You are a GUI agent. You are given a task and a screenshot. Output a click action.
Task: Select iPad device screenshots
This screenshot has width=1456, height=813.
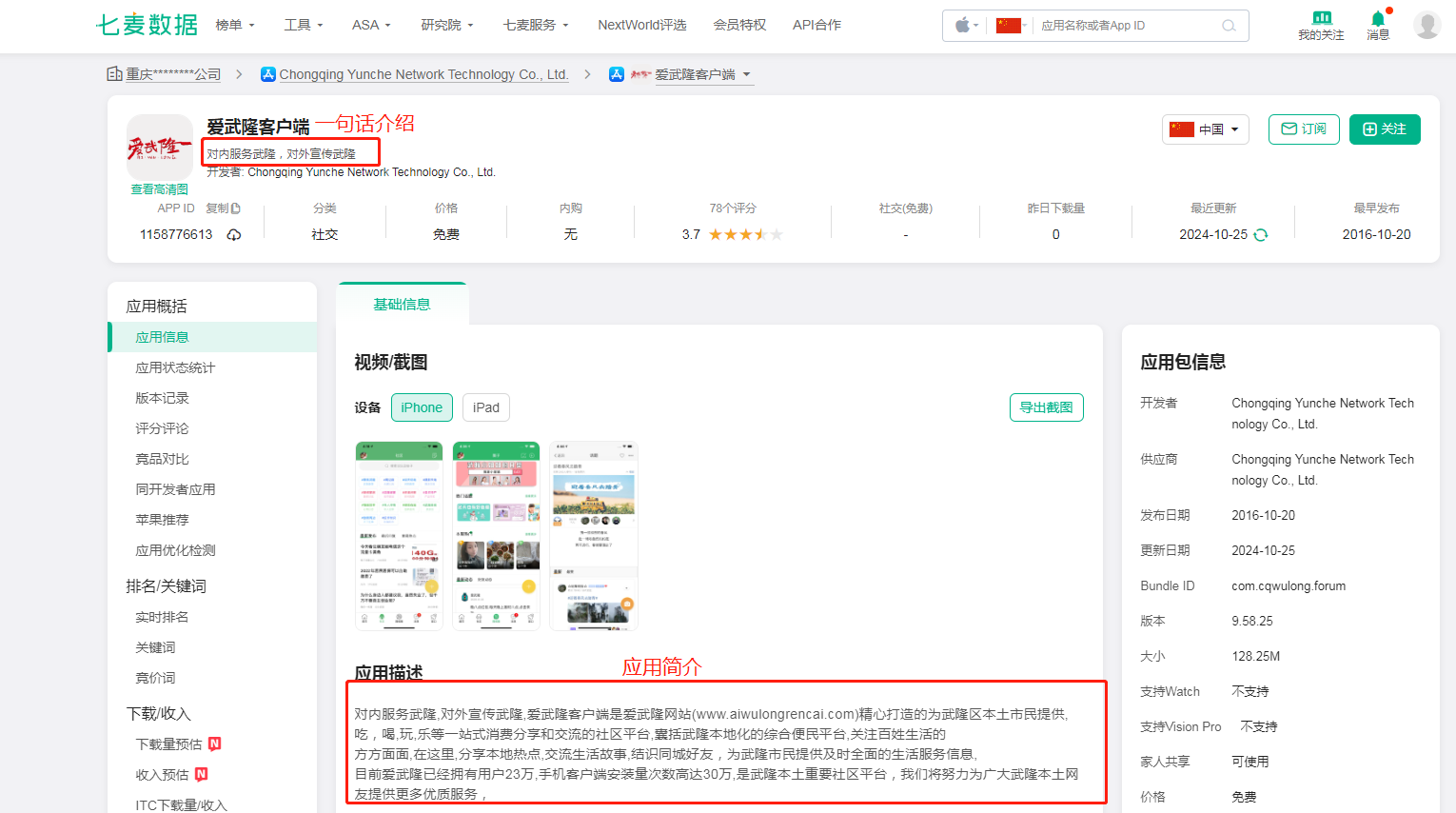[x=486, y=407]
